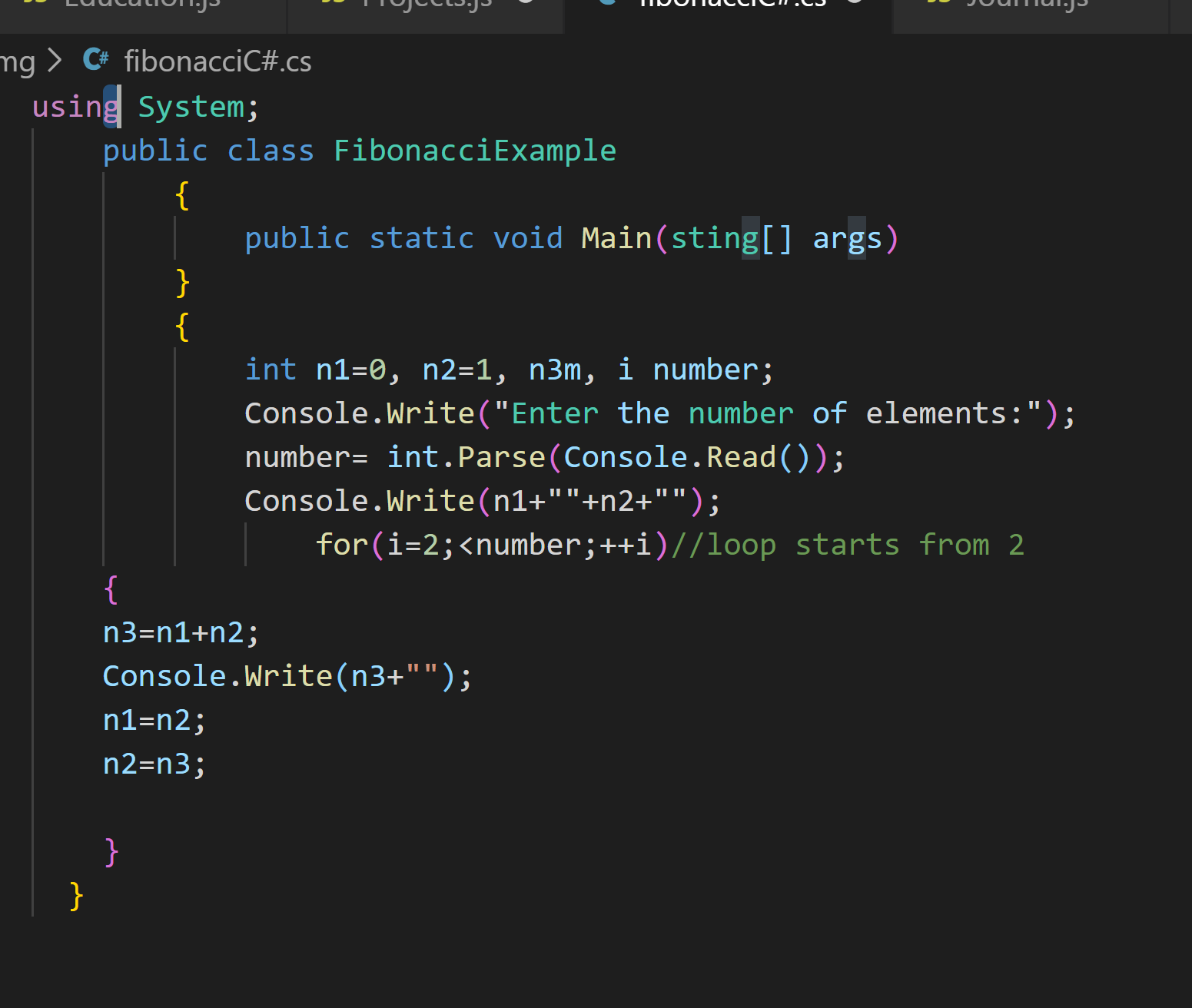The height and width of the screenshot is (1008, 1192).
Task: Click the 'Enter the number of elements:' string
Action: [767, 413]
